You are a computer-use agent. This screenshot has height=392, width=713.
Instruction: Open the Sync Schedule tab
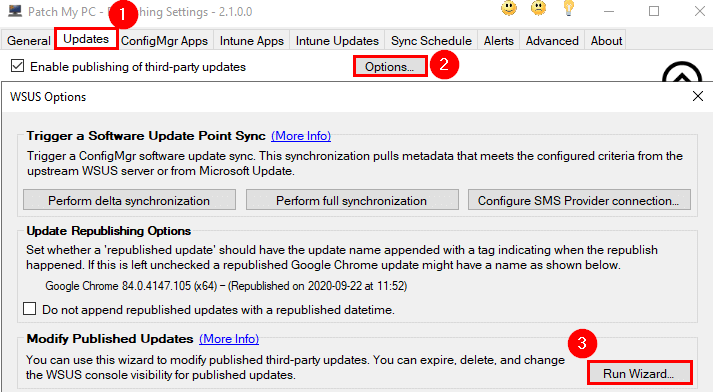pyautogui.click(x=431, y=40)
